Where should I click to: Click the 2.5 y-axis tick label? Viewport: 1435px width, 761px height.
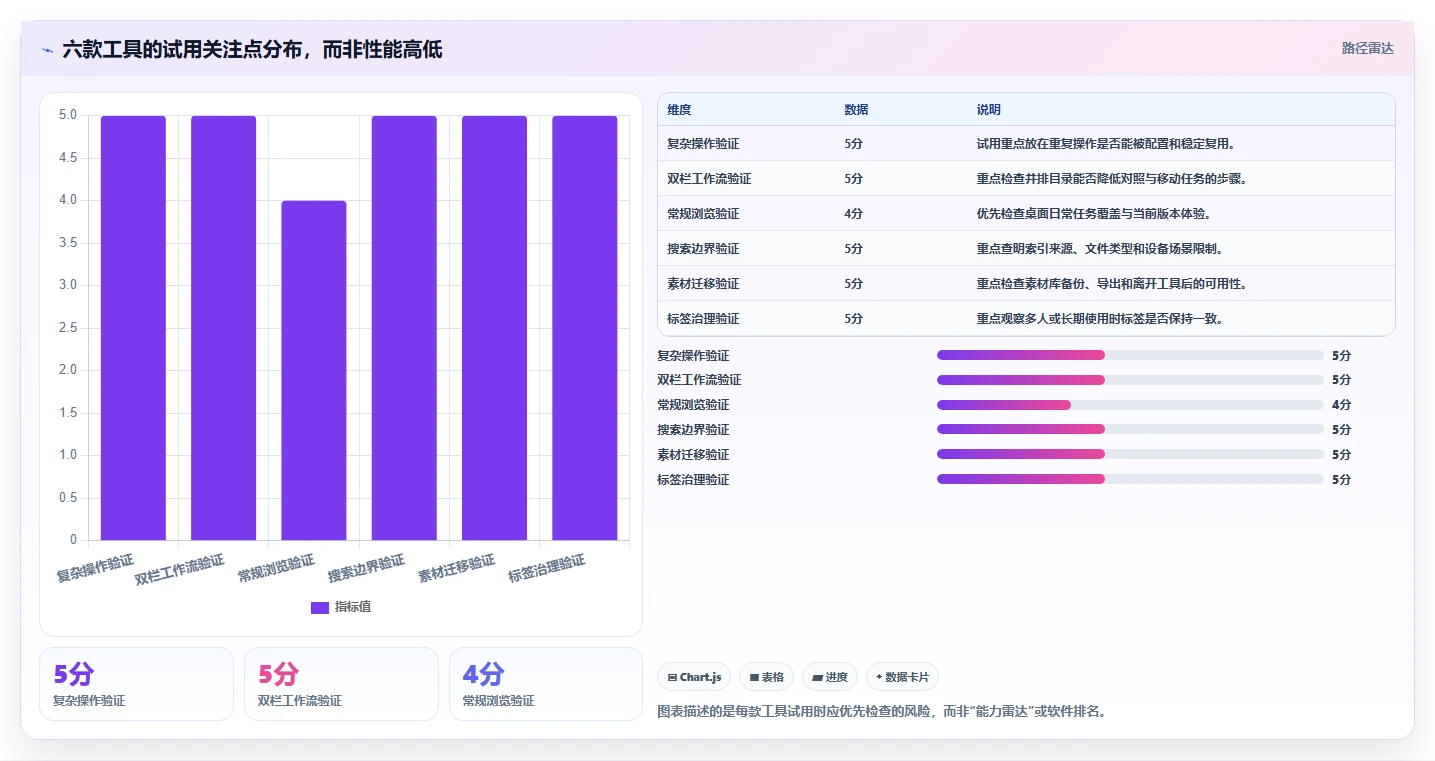pos(67,328)
